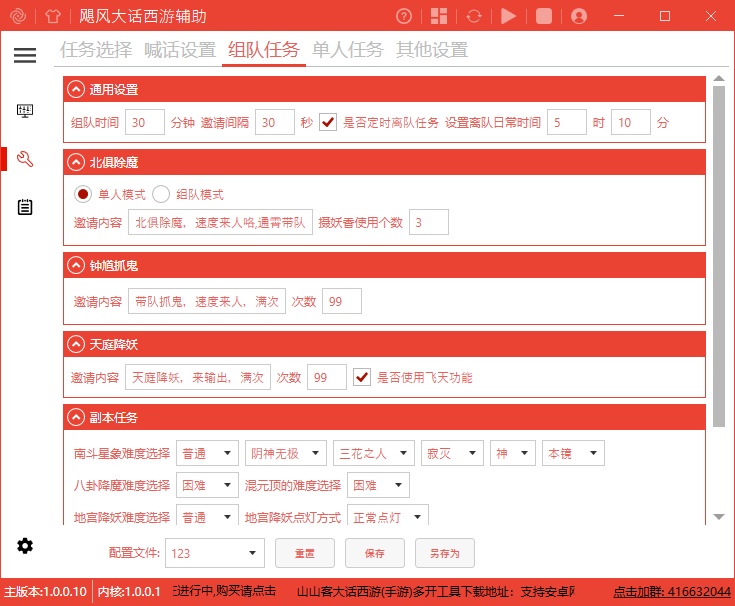Collapse the 钟馗抓鬼 section
Image resolution: width=735 pixels, height=606 pixels.
[75, 265]
